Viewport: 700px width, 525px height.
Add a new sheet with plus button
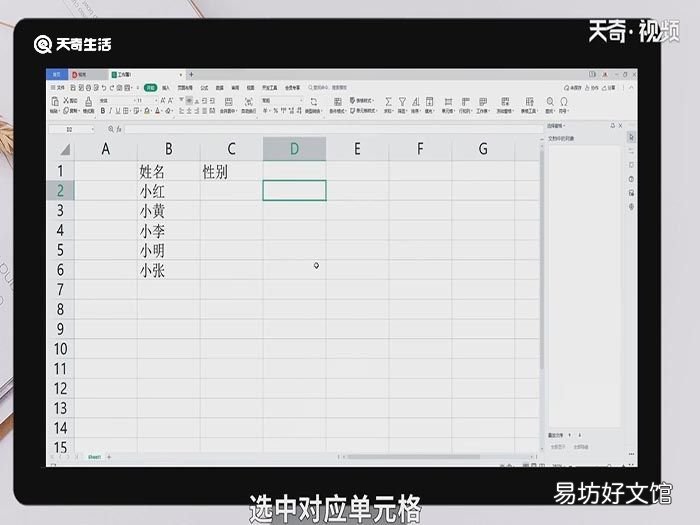pos(109,457)
